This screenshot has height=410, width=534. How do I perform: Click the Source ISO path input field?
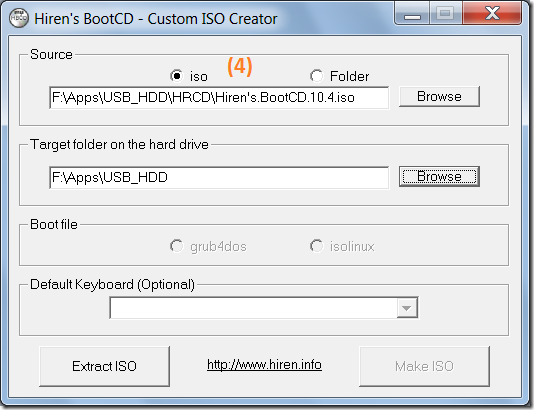[219, 97]
